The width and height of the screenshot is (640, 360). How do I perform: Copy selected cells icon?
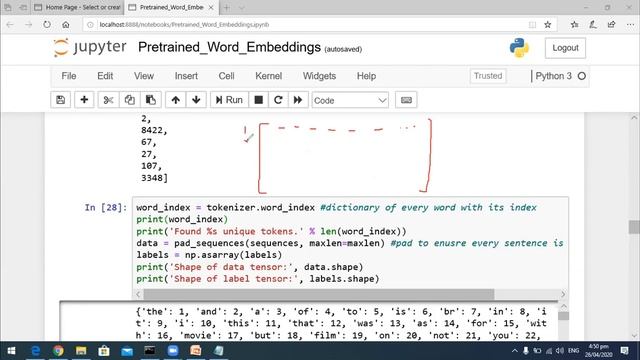[x=129, y=100]
